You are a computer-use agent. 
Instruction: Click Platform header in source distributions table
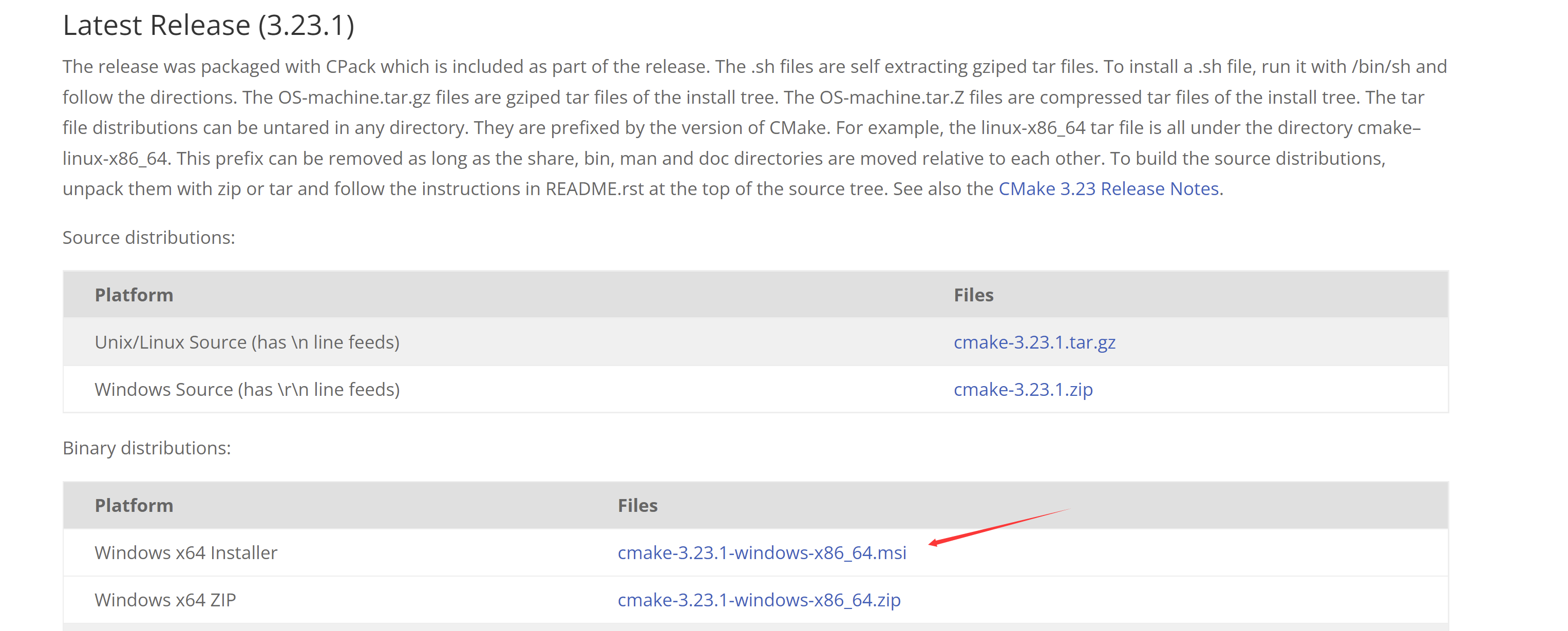[134, 295]
